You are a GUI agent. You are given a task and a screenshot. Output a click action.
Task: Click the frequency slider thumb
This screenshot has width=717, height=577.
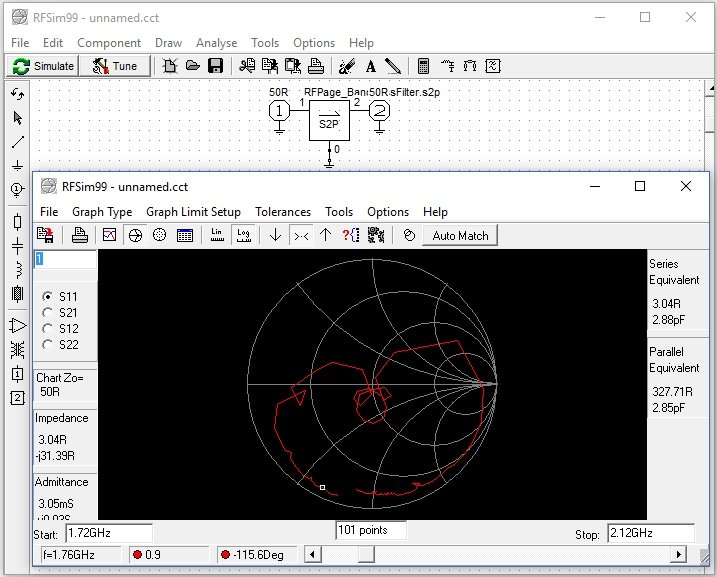366,555
